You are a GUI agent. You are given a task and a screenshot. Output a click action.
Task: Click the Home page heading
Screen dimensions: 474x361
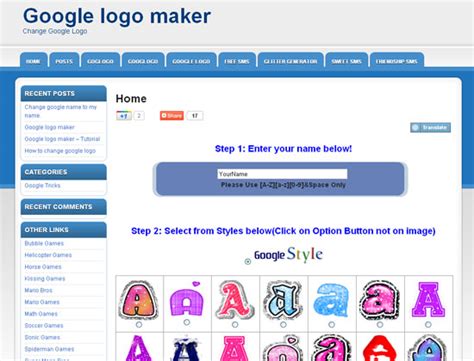tap(131, 99)
